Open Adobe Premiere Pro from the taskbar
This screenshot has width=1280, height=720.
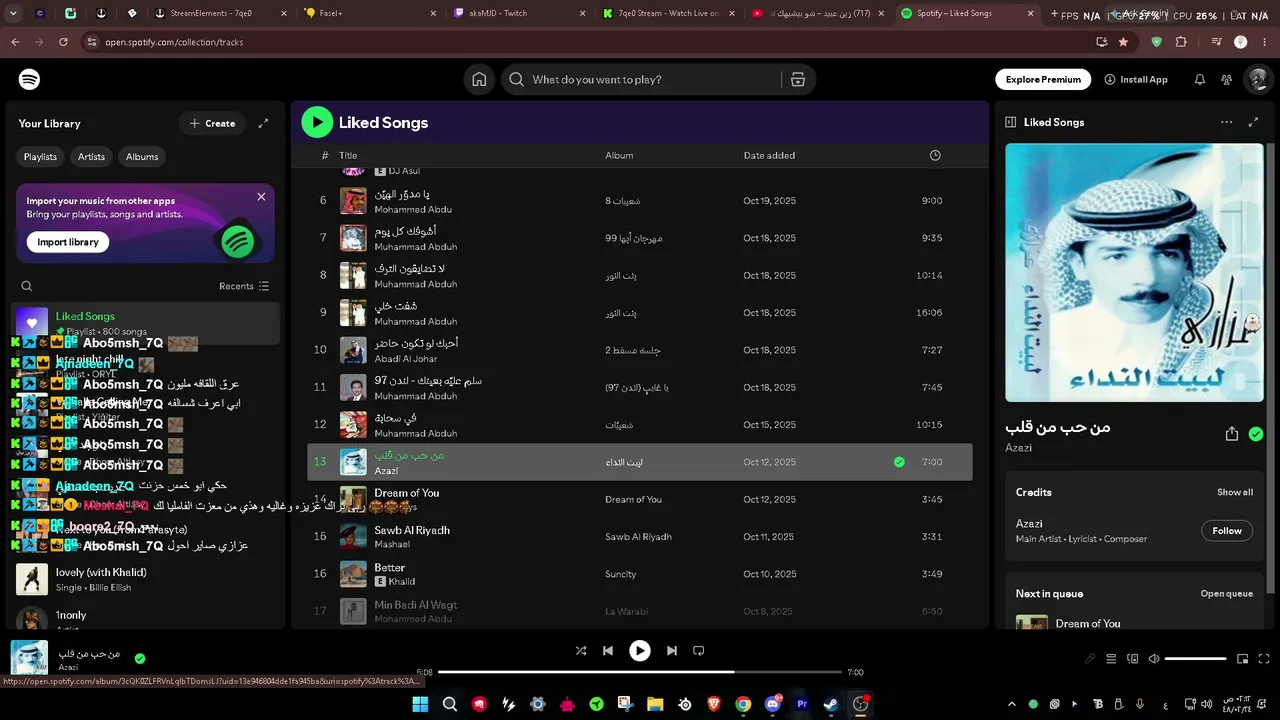coord(802,704)
